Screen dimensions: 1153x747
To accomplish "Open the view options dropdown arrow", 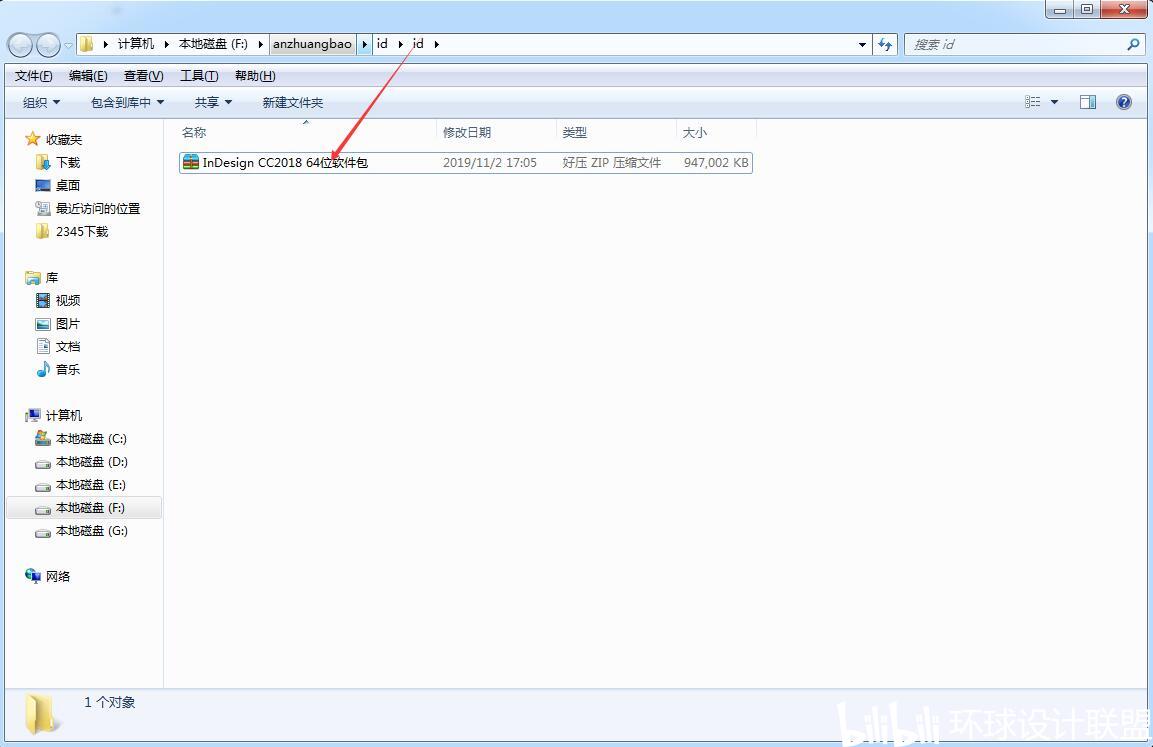I will click(1054, 102).
